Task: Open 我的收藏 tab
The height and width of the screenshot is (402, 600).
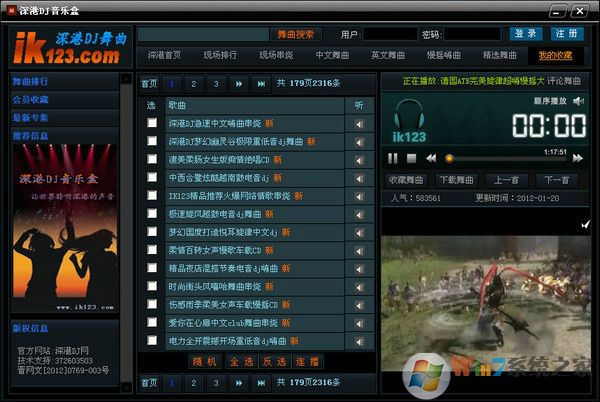Action: coord(556,55)
